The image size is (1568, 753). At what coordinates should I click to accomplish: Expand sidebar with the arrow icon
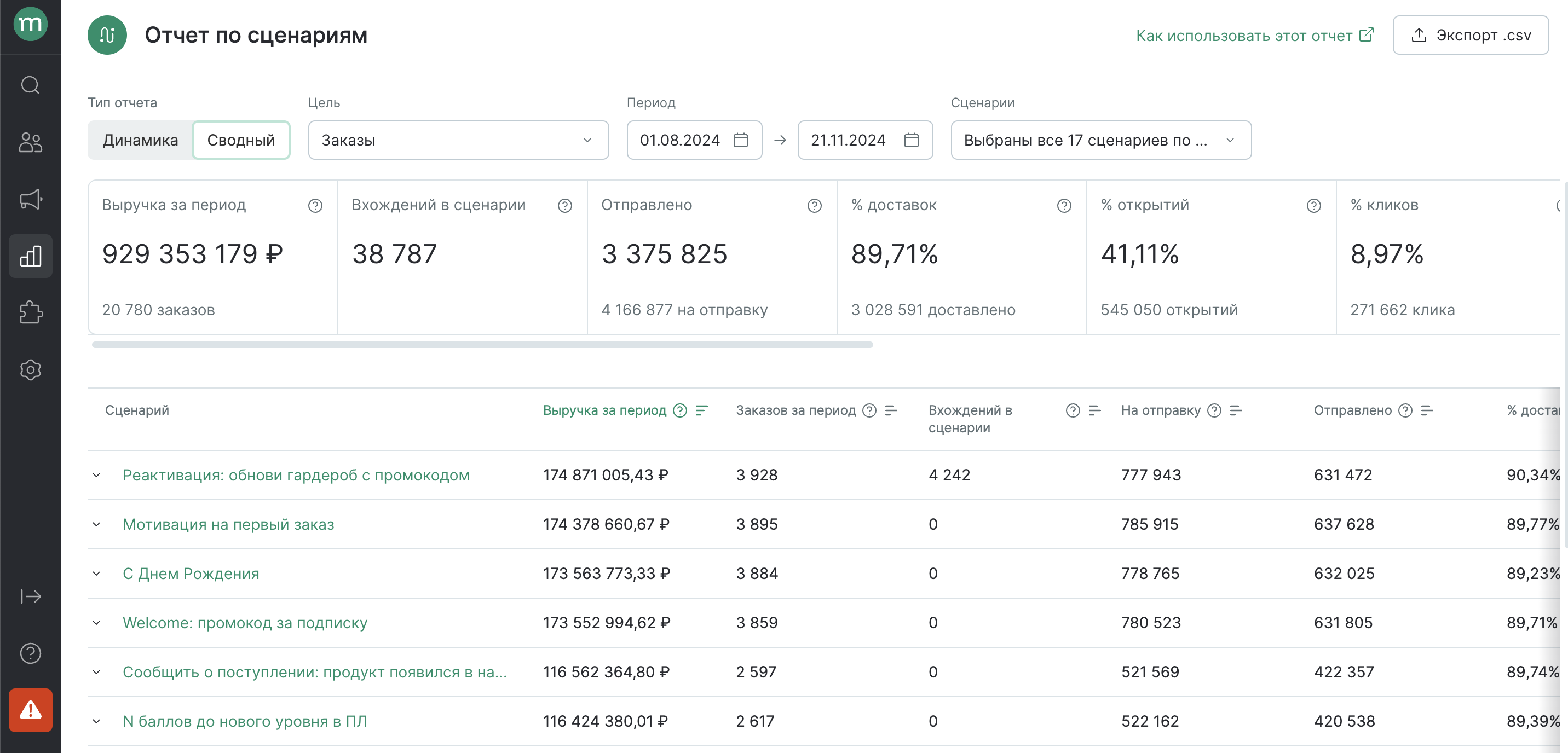pos(31,596)
